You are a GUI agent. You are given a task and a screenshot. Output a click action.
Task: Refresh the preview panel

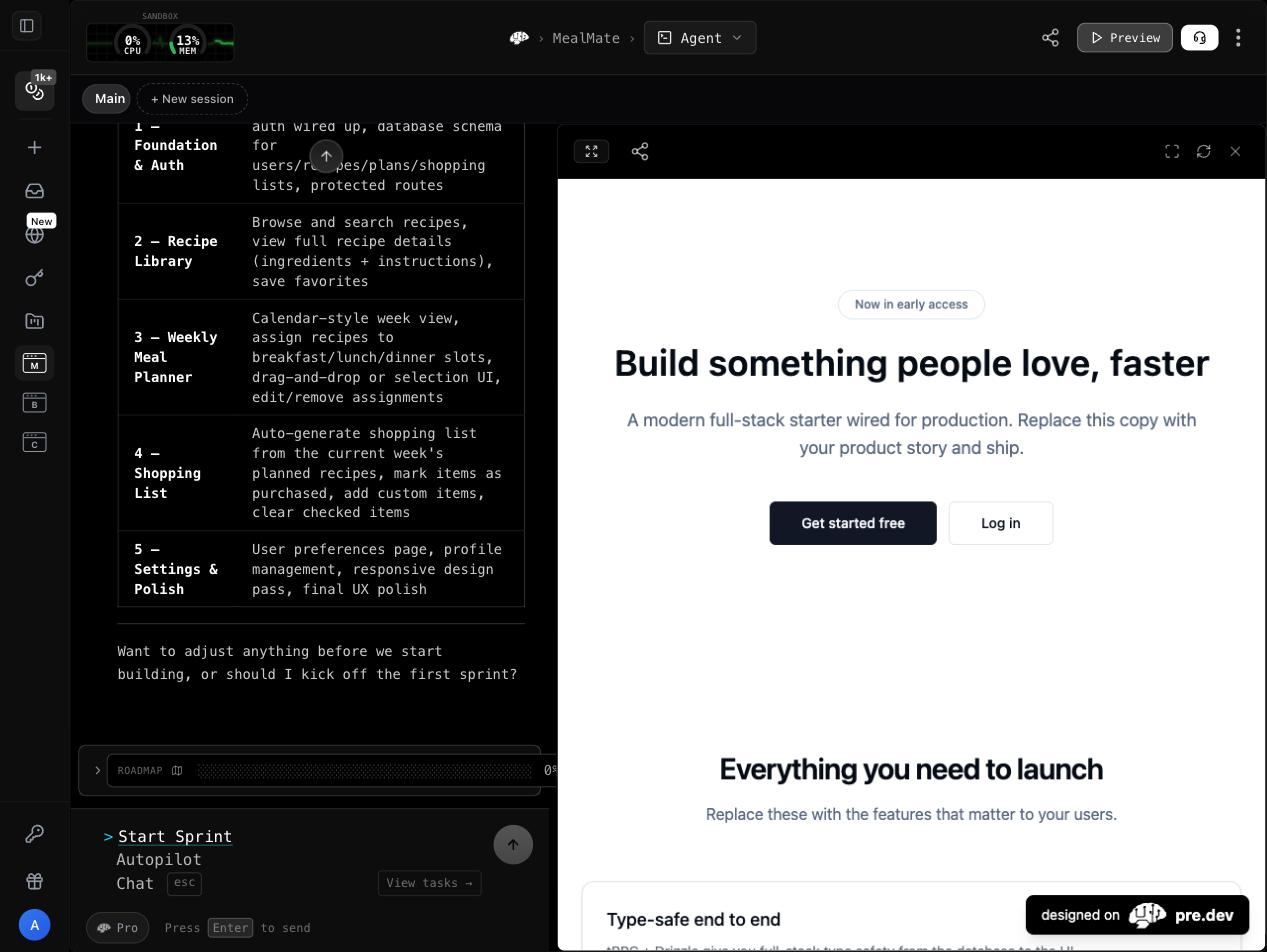(1204, 152)
